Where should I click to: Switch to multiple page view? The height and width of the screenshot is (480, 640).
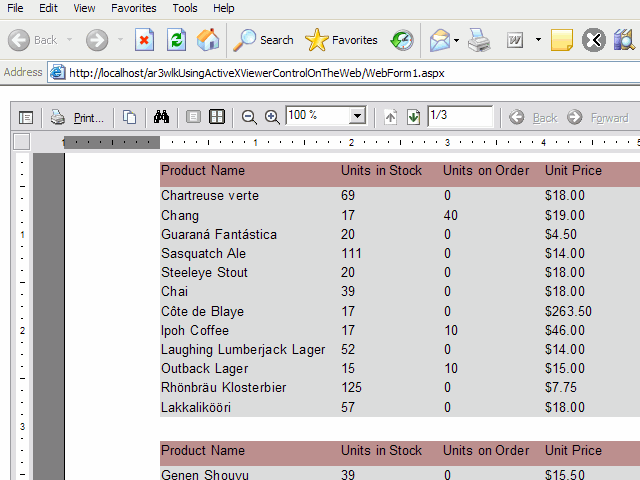coord(217,117)
